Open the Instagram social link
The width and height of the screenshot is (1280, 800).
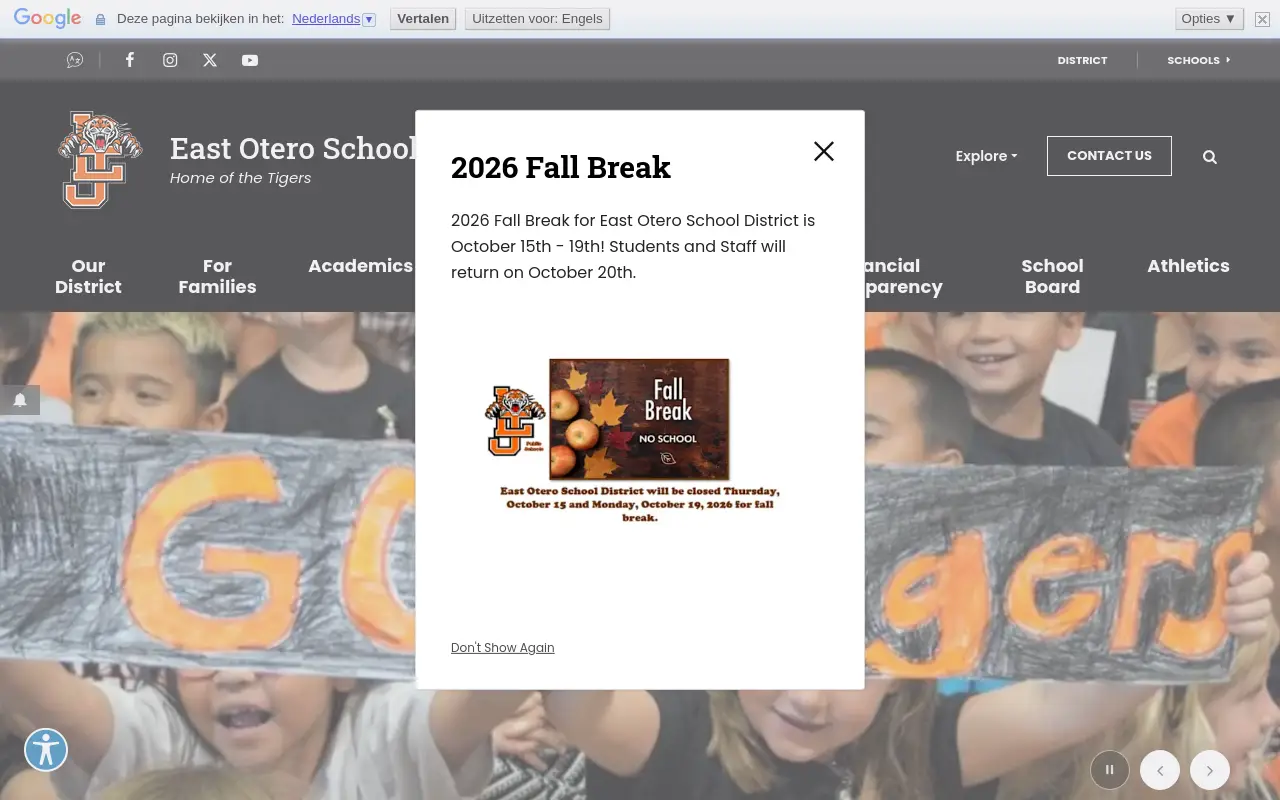[x=170, y=60]
